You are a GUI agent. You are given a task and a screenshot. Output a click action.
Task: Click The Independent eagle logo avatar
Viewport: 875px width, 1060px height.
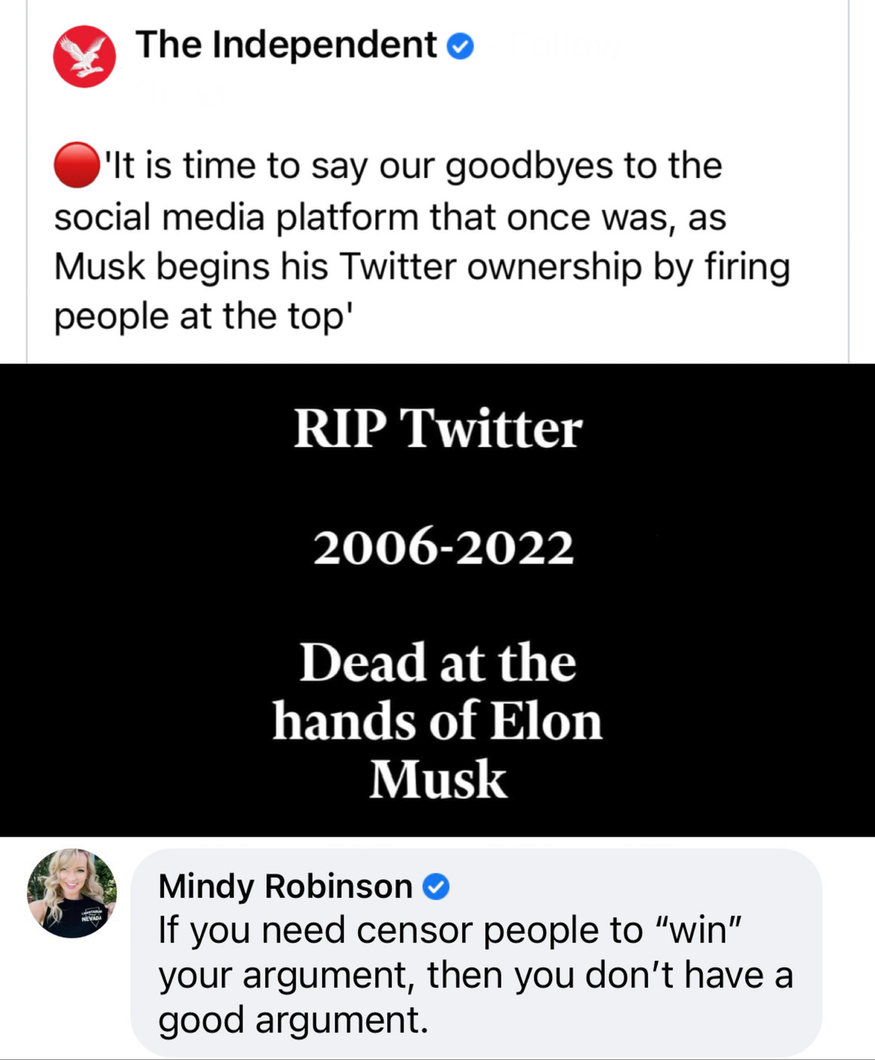coord(84,56)
